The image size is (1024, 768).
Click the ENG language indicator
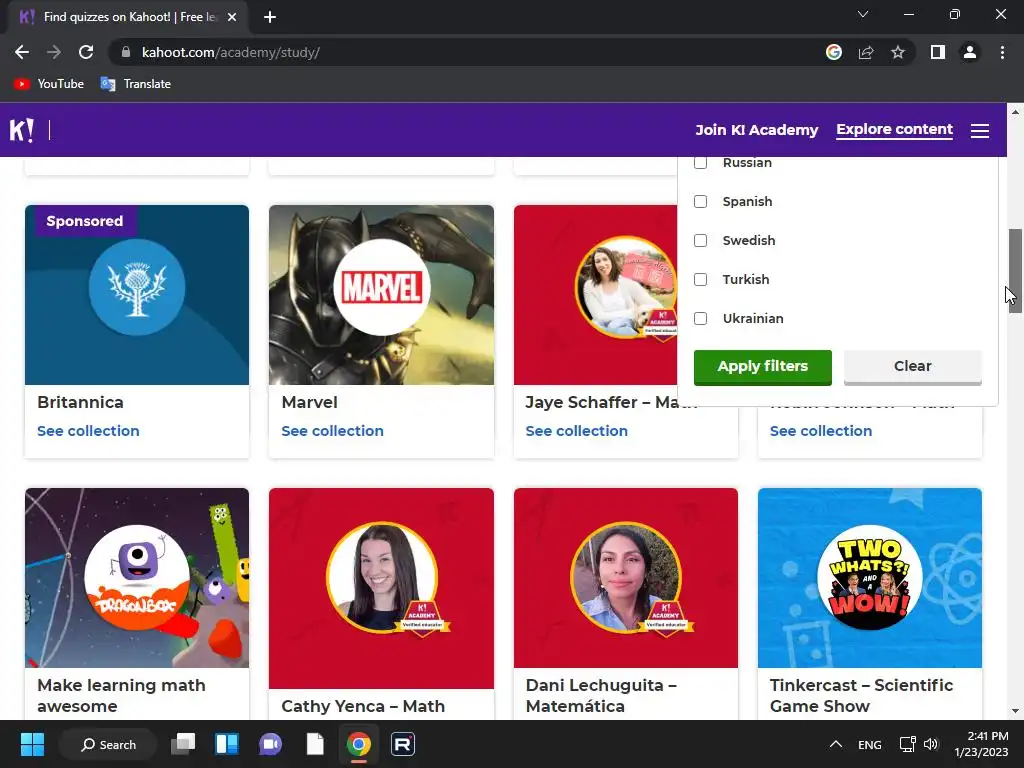point(869,744)
